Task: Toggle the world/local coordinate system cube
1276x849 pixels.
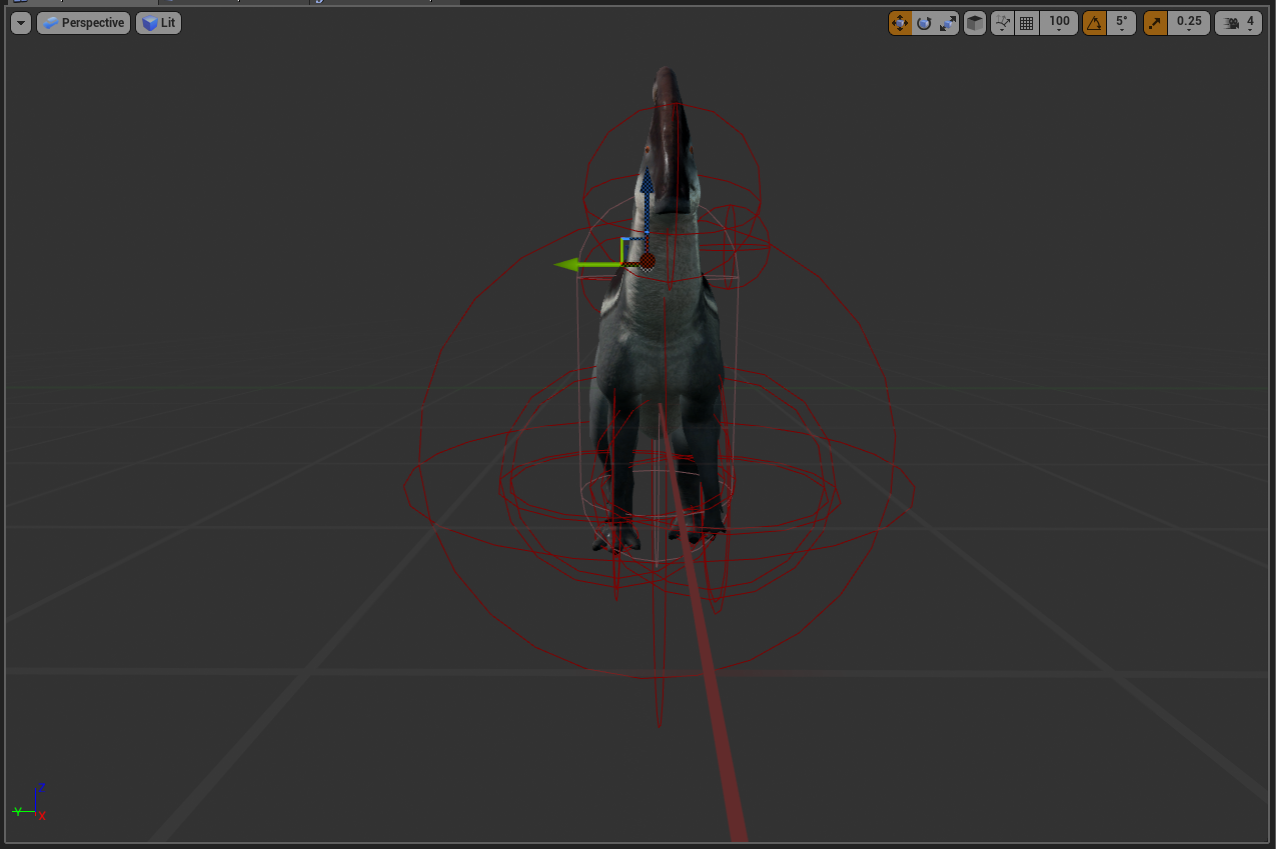Action: click(x=975, y=23)
